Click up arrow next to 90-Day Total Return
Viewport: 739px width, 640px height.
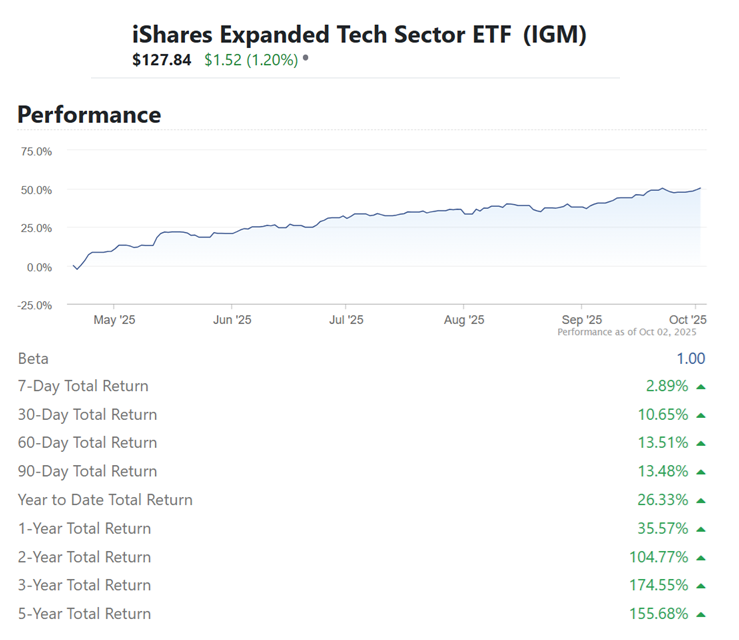701,472
